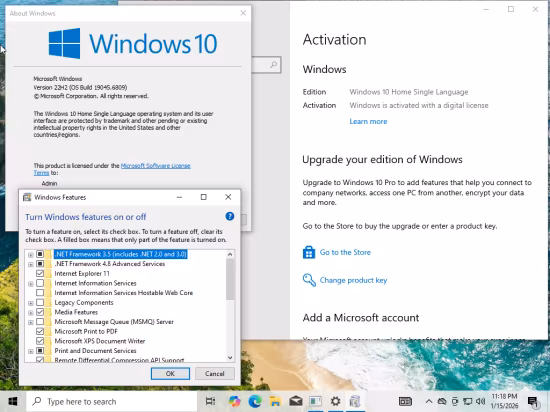Viewport: 550px width, 412px height.
Task: Click the Windows Features title bar icon
Action: [x=27, y=197]
